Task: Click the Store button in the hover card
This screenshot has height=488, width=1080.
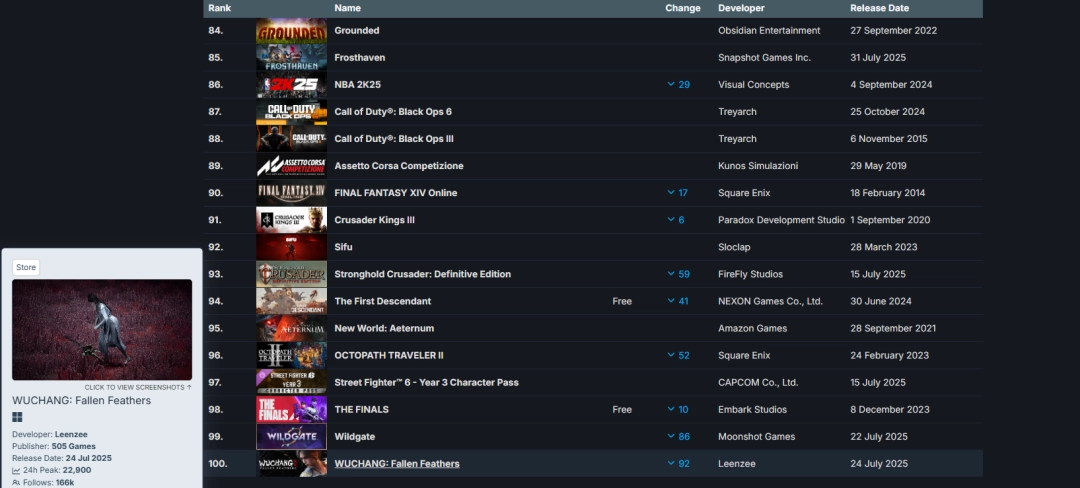Action: 26,268
